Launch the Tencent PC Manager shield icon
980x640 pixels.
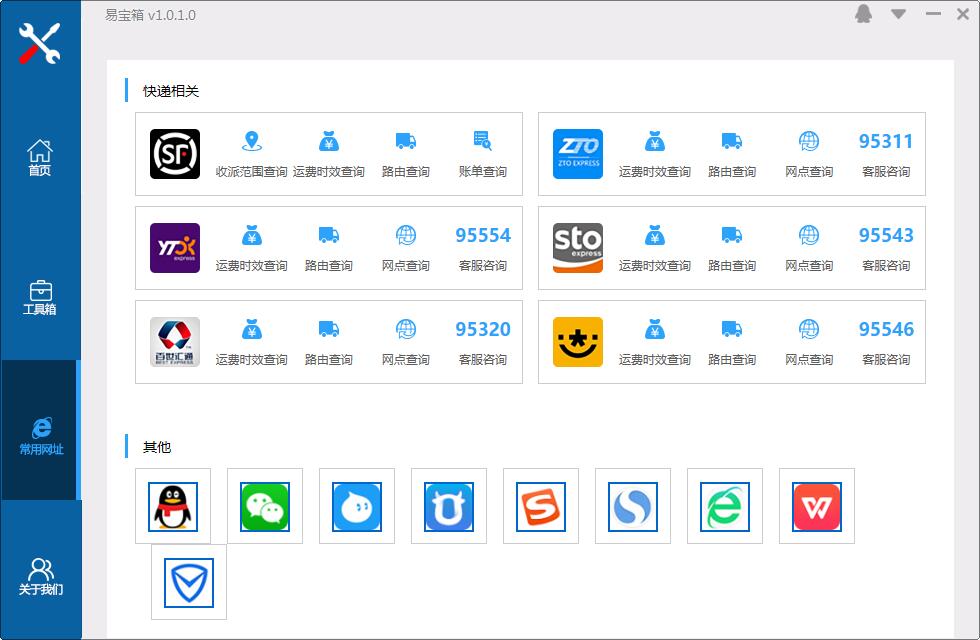pyautogui.click(x=189, y=583)
